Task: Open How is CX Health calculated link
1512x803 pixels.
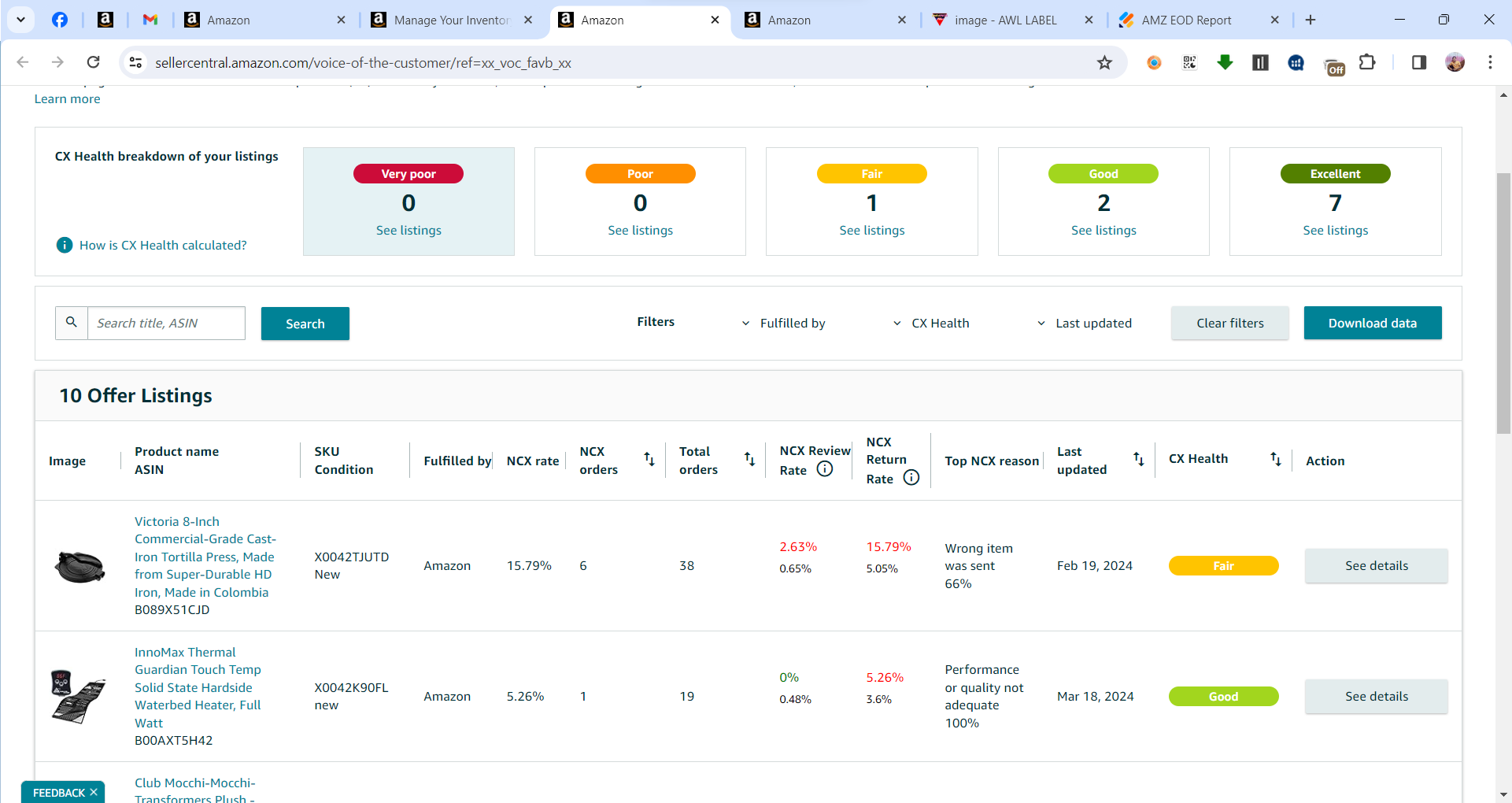Action: point(162,246)
